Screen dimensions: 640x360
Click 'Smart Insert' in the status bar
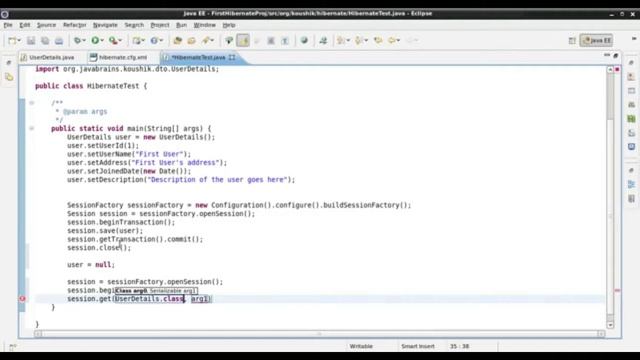[x=418, y=346]
